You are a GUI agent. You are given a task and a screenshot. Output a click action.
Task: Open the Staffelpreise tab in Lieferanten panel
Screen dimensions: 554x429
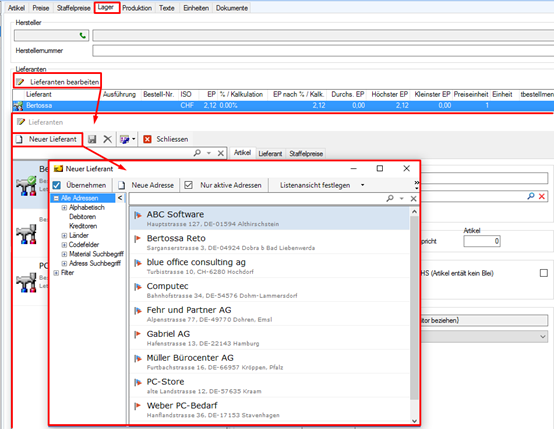coord(306,154)
